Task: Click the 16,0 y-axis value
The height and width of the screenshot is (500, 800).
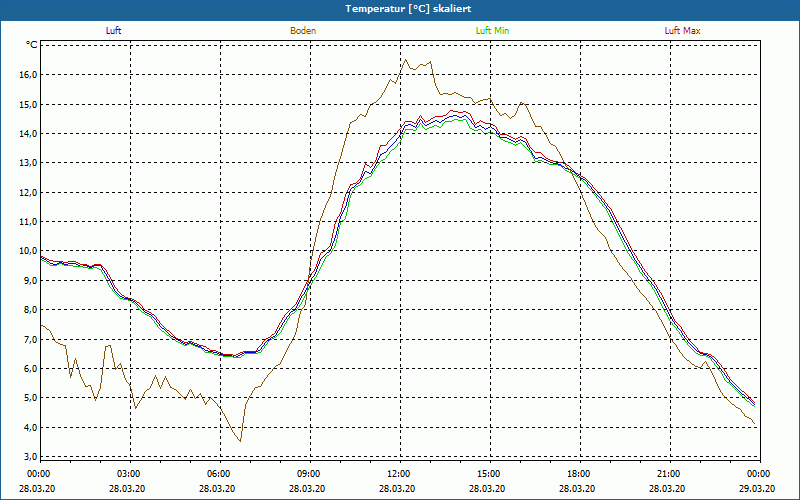Action: pos(29,75)
